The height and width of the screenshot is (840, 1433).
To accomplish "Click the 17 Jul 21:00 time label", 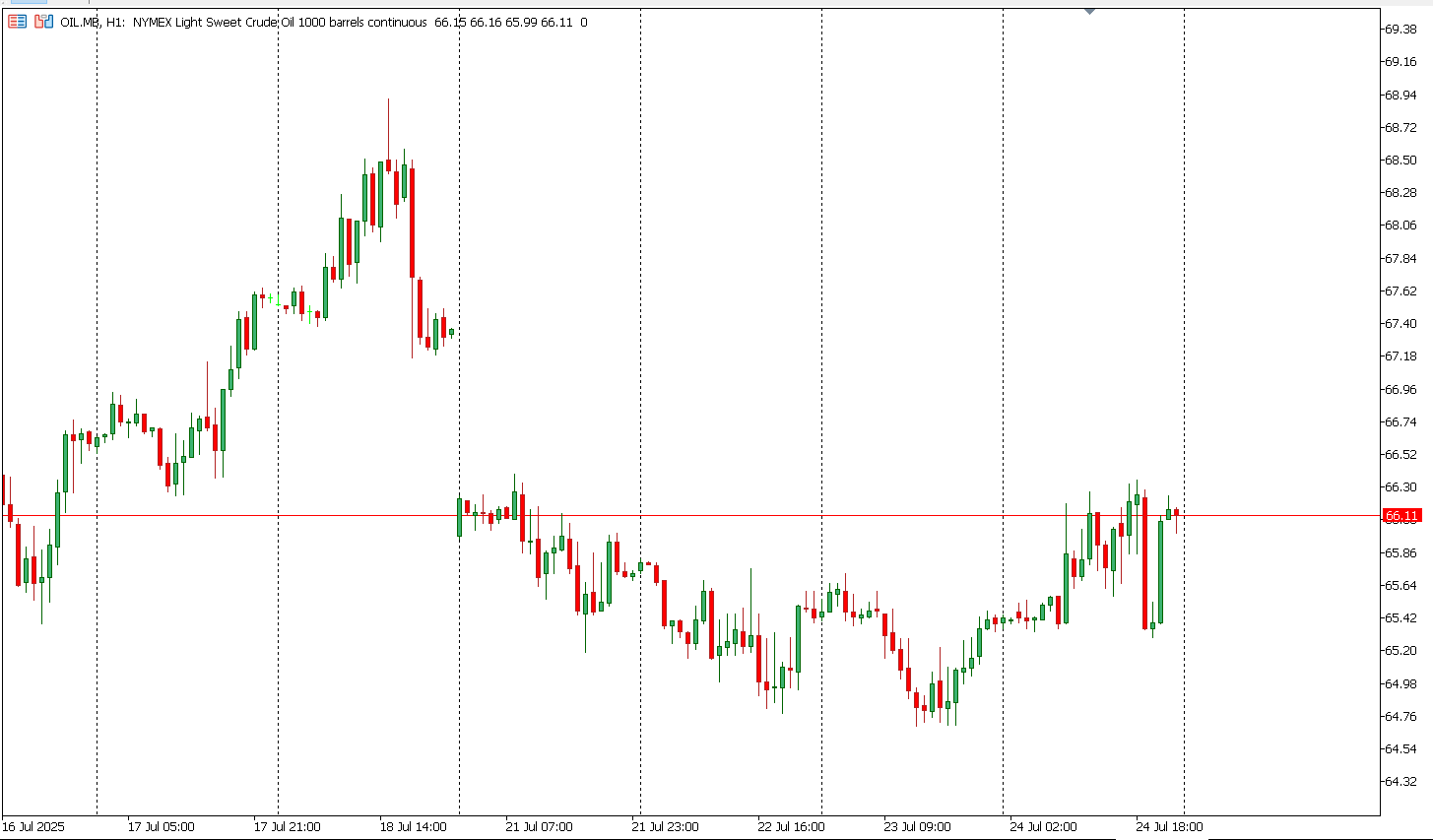I will coord(288,826).
